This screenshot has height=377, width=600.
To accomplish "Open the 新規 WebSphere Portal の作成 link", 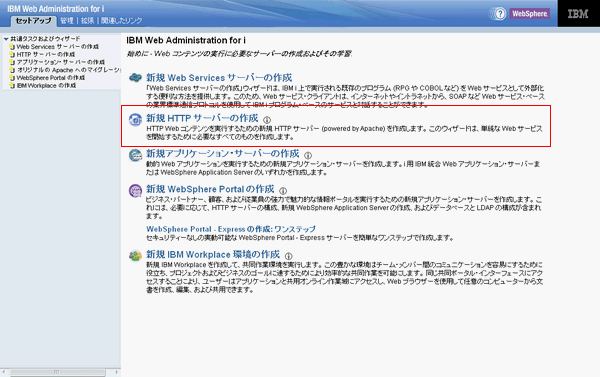I will tap(210, 189).
